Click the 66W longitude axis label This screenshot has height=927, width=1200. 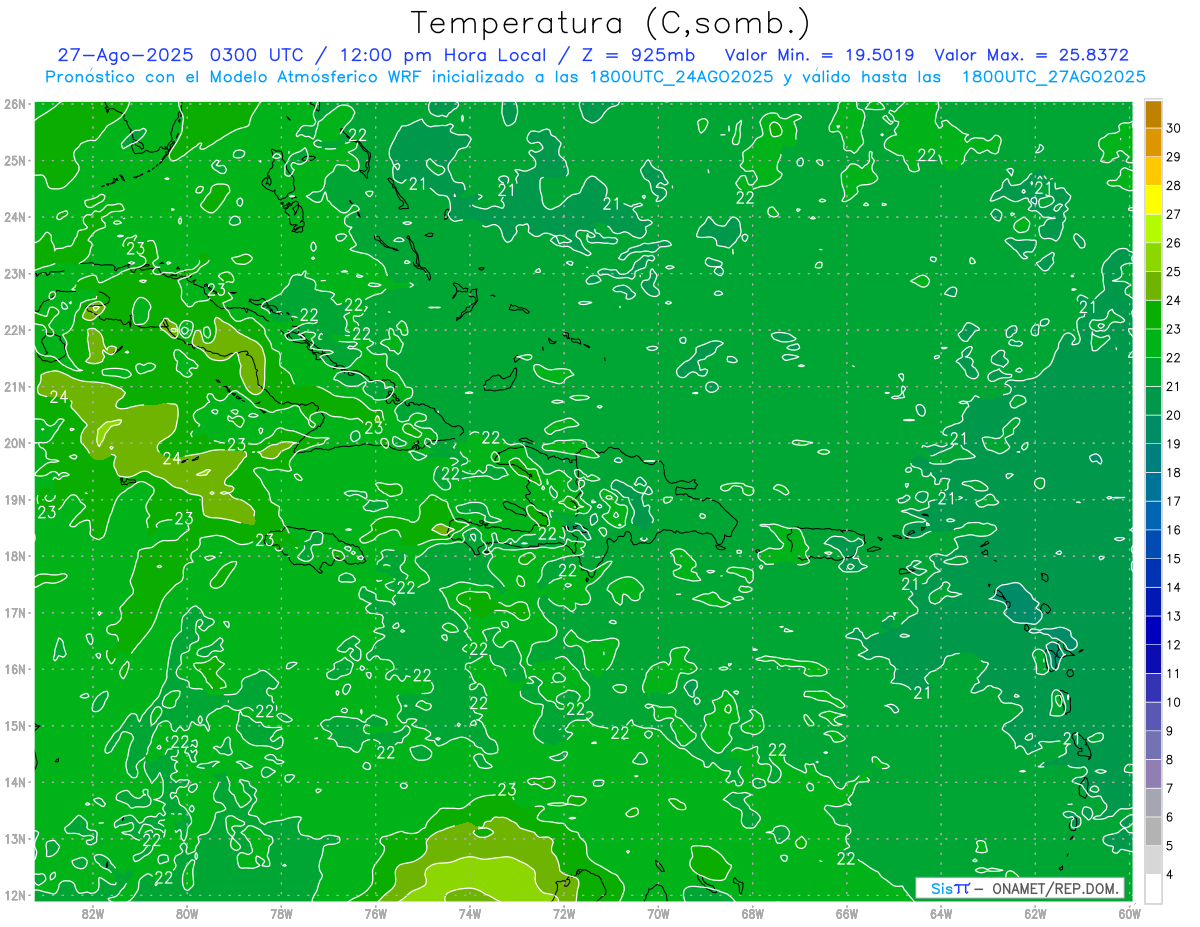847,913
